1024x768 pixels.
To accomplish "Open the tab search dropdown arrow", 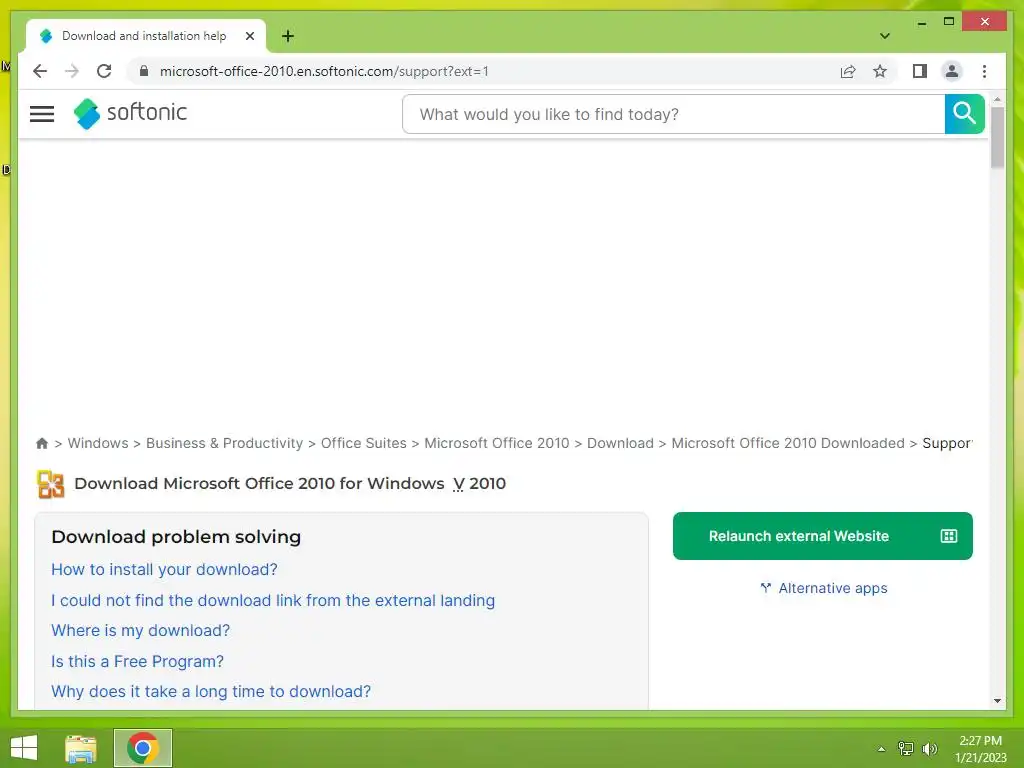I will (x=884, y=36).
